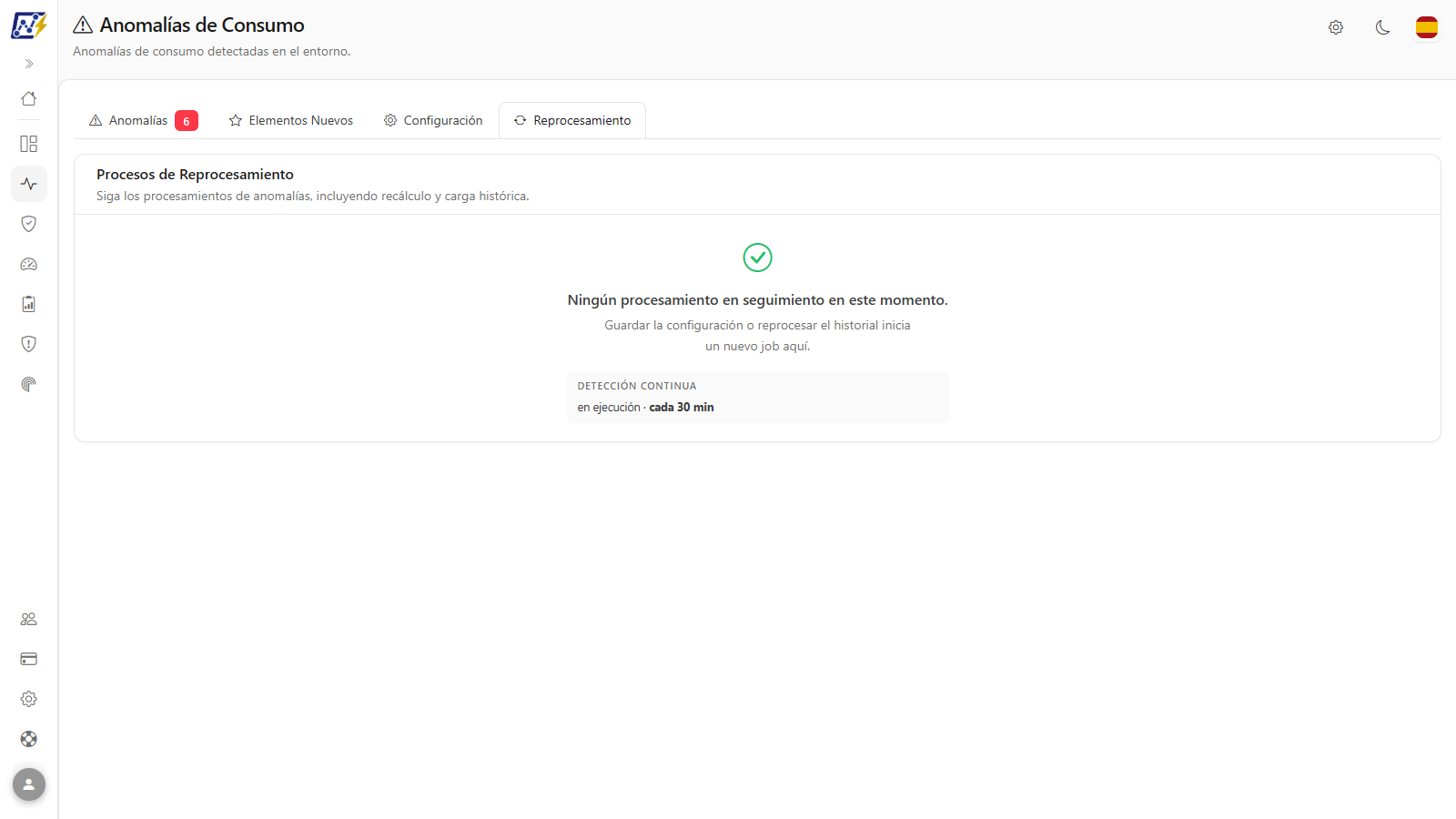Screen dimensions: 1456x819
Task: Open the sidebar settings gear icon
Action: point(29,699)
